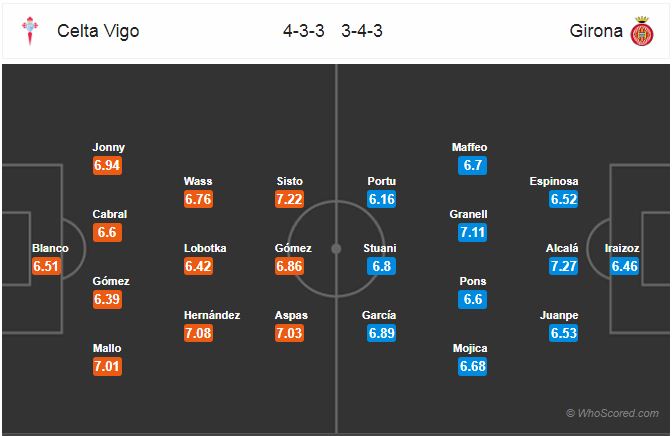
Task: Select goalkeeper Iraizoz's 6.46 rating badge
Action: pos(624,266)
